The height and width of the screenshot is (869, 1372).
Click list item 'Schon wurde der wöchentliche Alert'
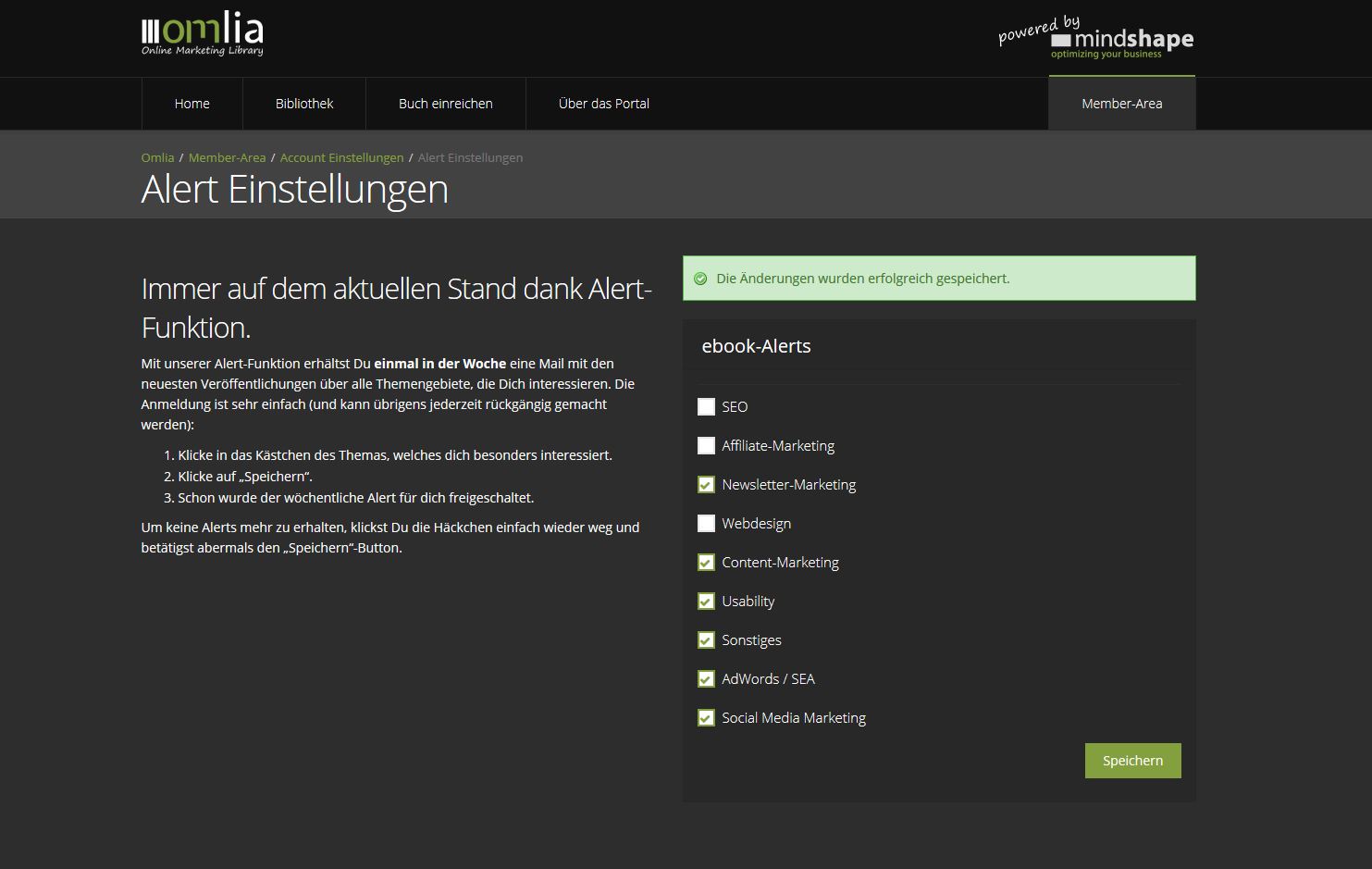pyautogui.click(x=356, y=498)
